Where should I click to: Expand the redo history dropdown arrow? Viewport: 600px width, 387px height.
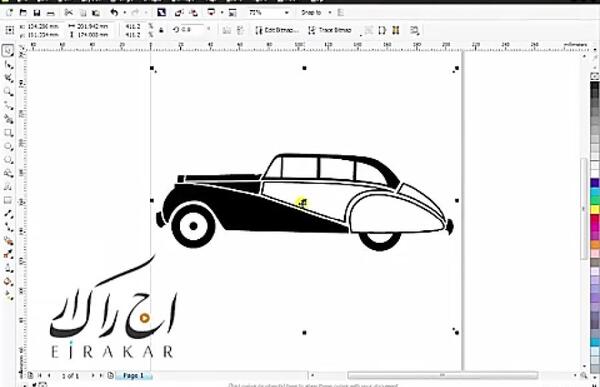click(x=146, y=13)
